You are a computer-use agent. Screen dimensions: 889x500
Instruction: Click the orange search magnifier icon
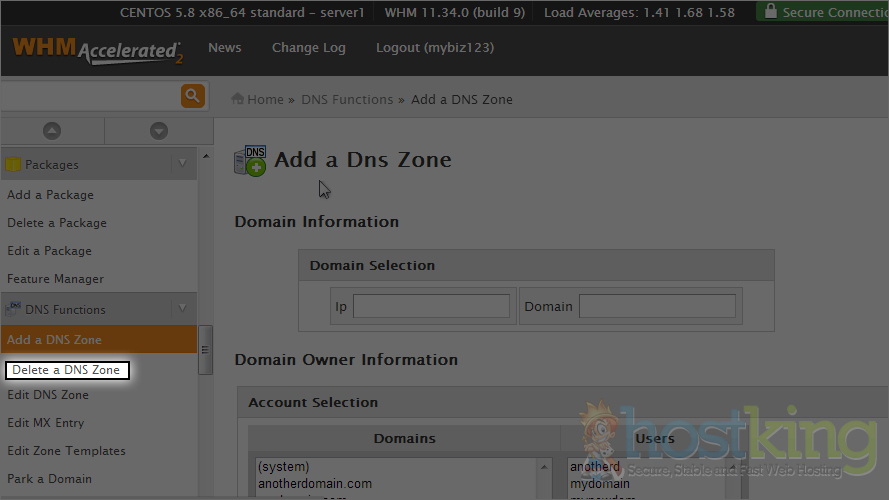point(192,96)
